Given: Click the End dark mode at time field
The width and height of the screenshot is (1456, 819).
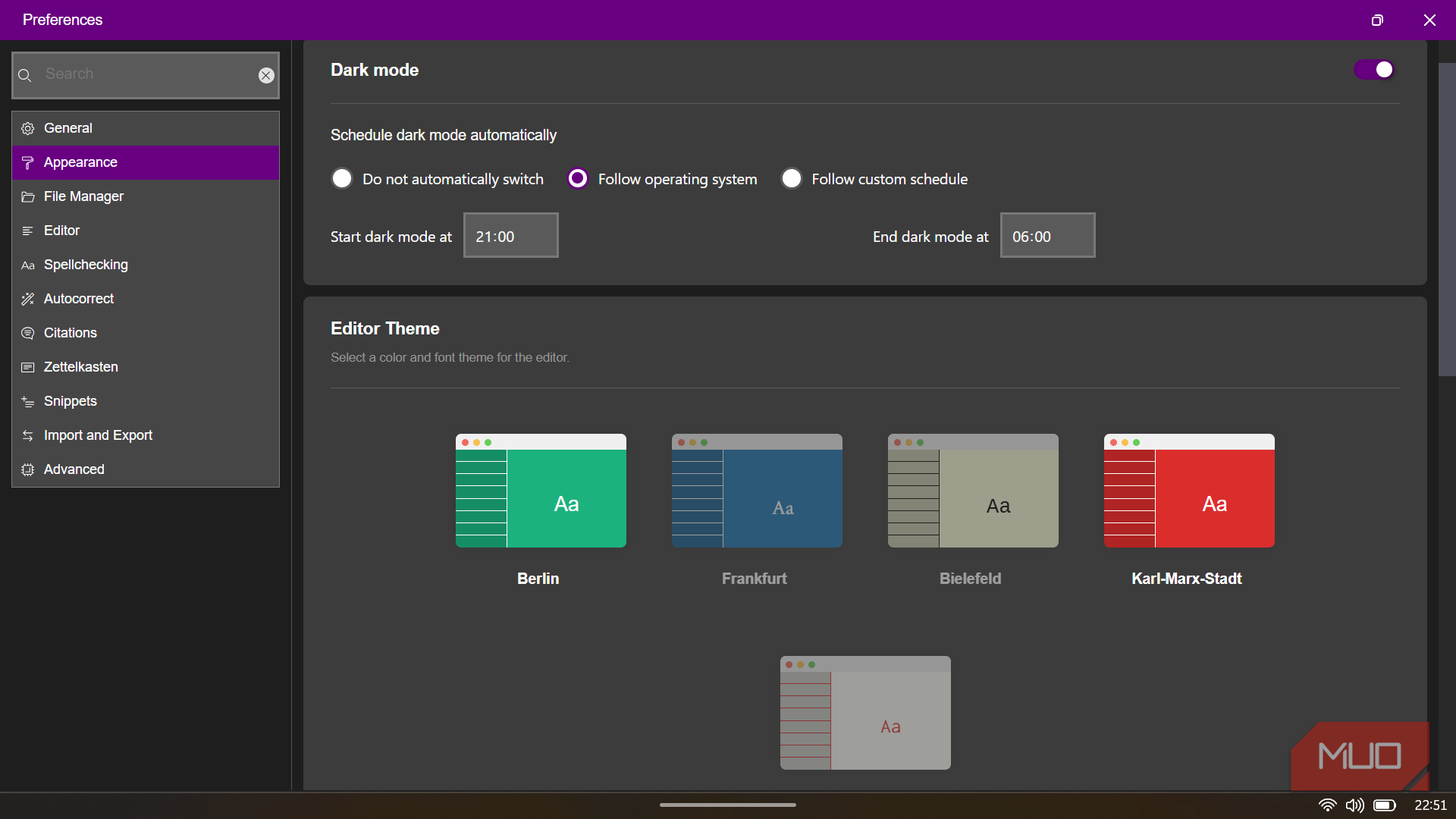Looking at the screenshot, I should pos(1048,236).
